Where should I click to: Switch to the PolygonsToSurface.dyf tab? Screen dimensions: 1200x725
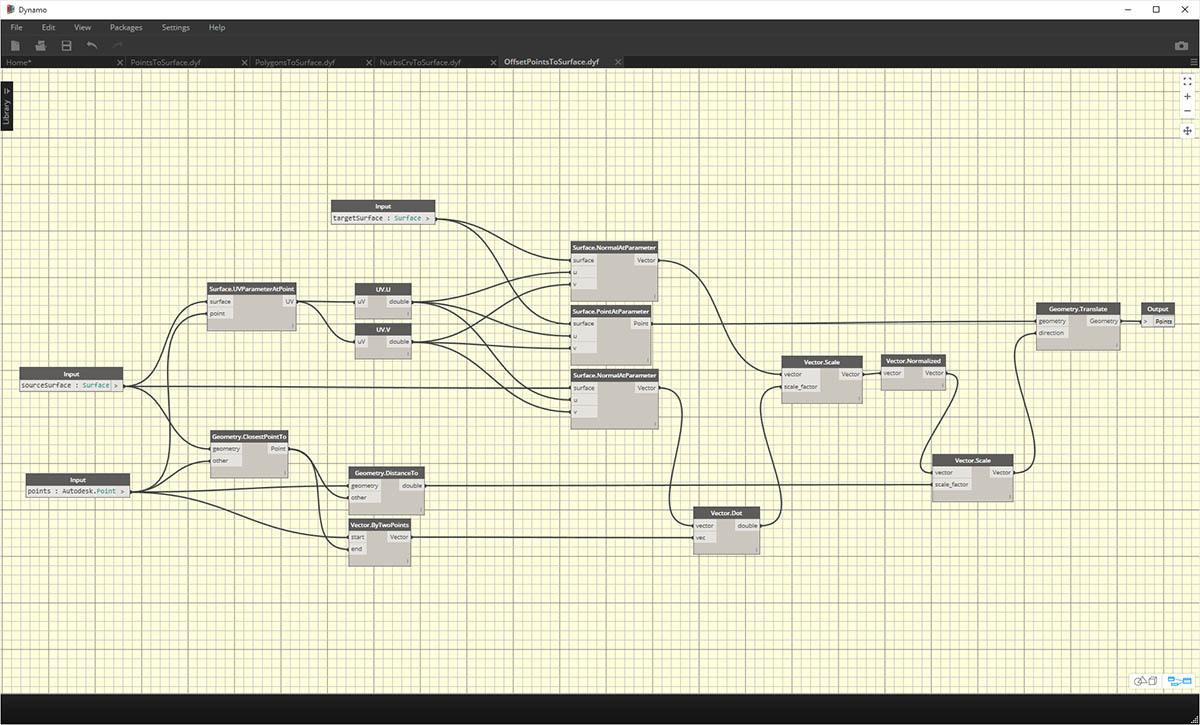pyautogui.click(x=295, y=62)
